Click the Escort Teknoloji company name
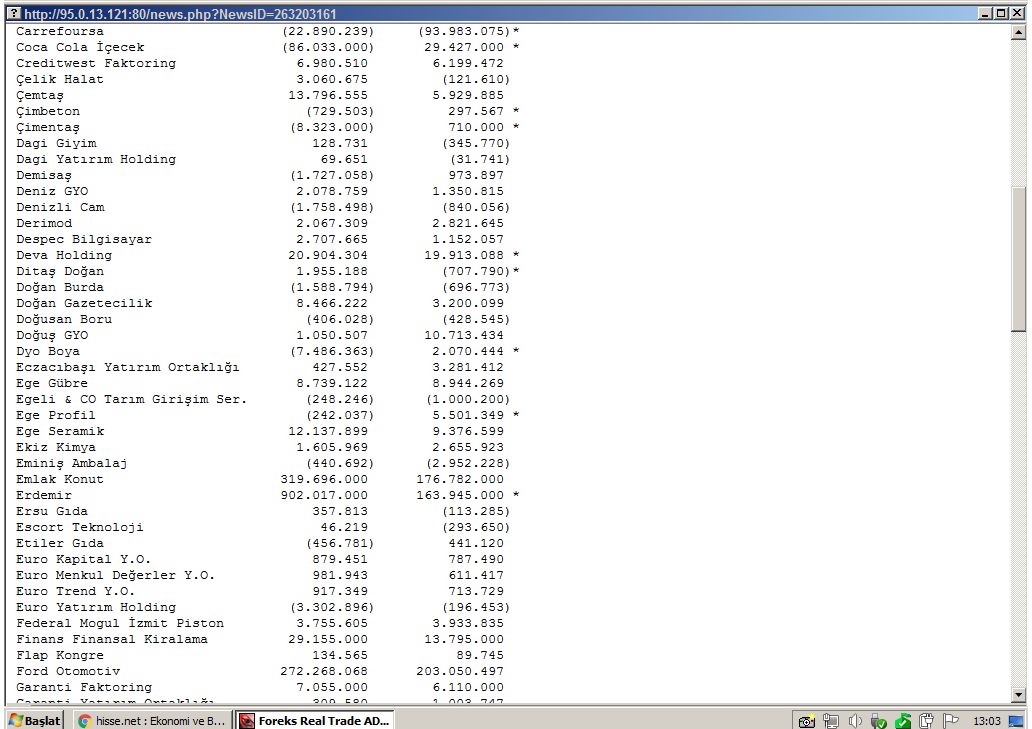The image size is (1032, 729). pyautogui.click(x=80, y=528)
